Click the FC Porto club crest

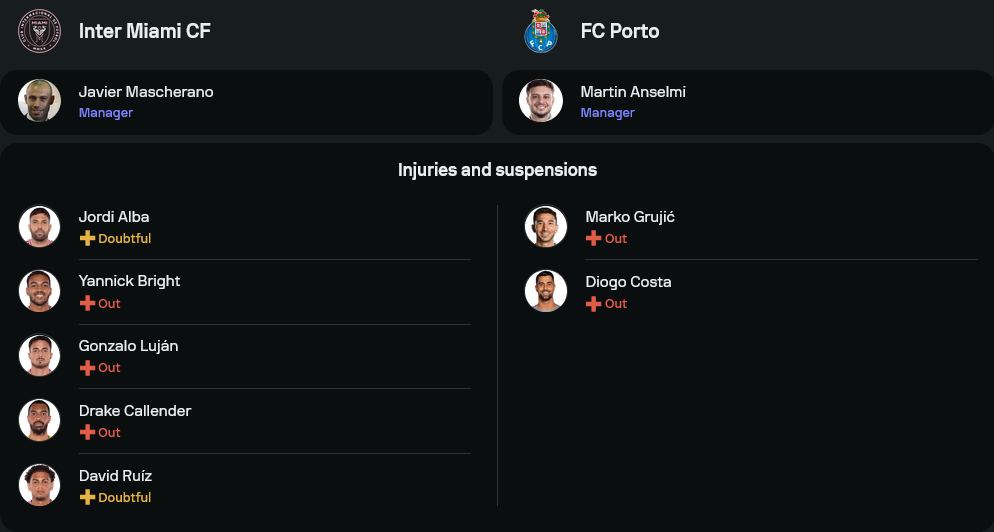541,31
